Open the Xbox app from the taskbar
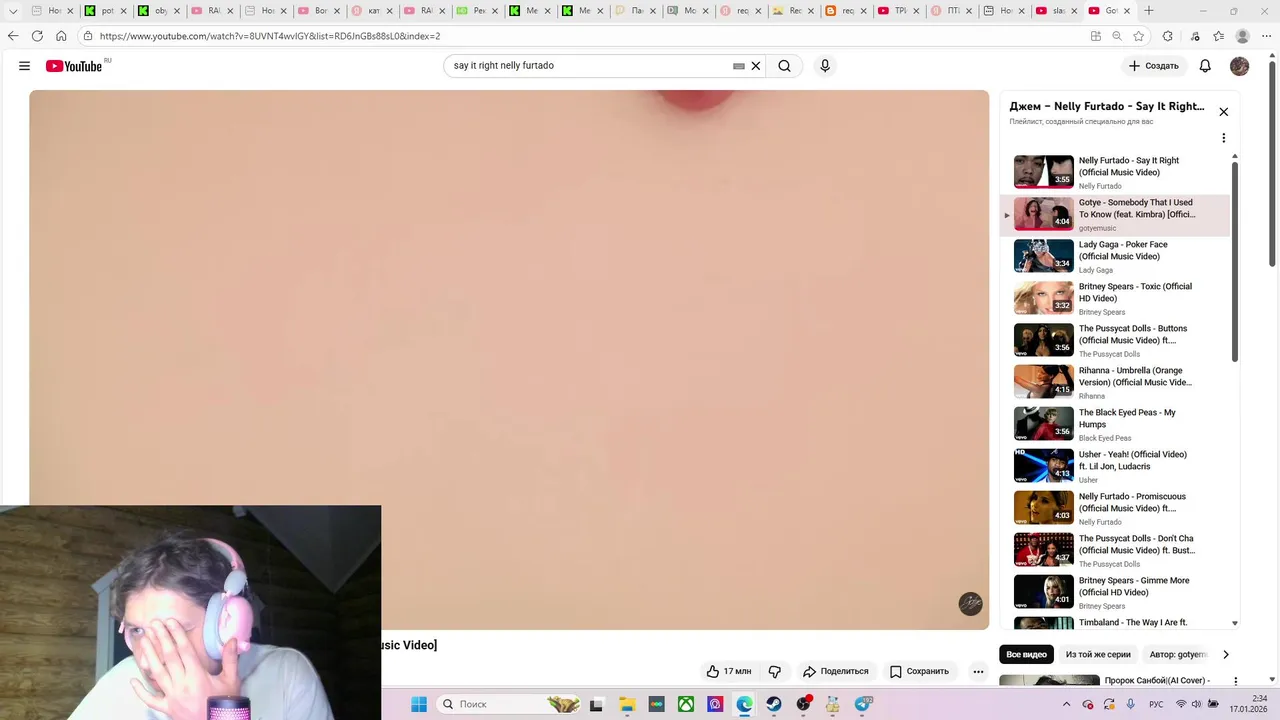Screen dimensions: 1280x720 tap(686, 704)
